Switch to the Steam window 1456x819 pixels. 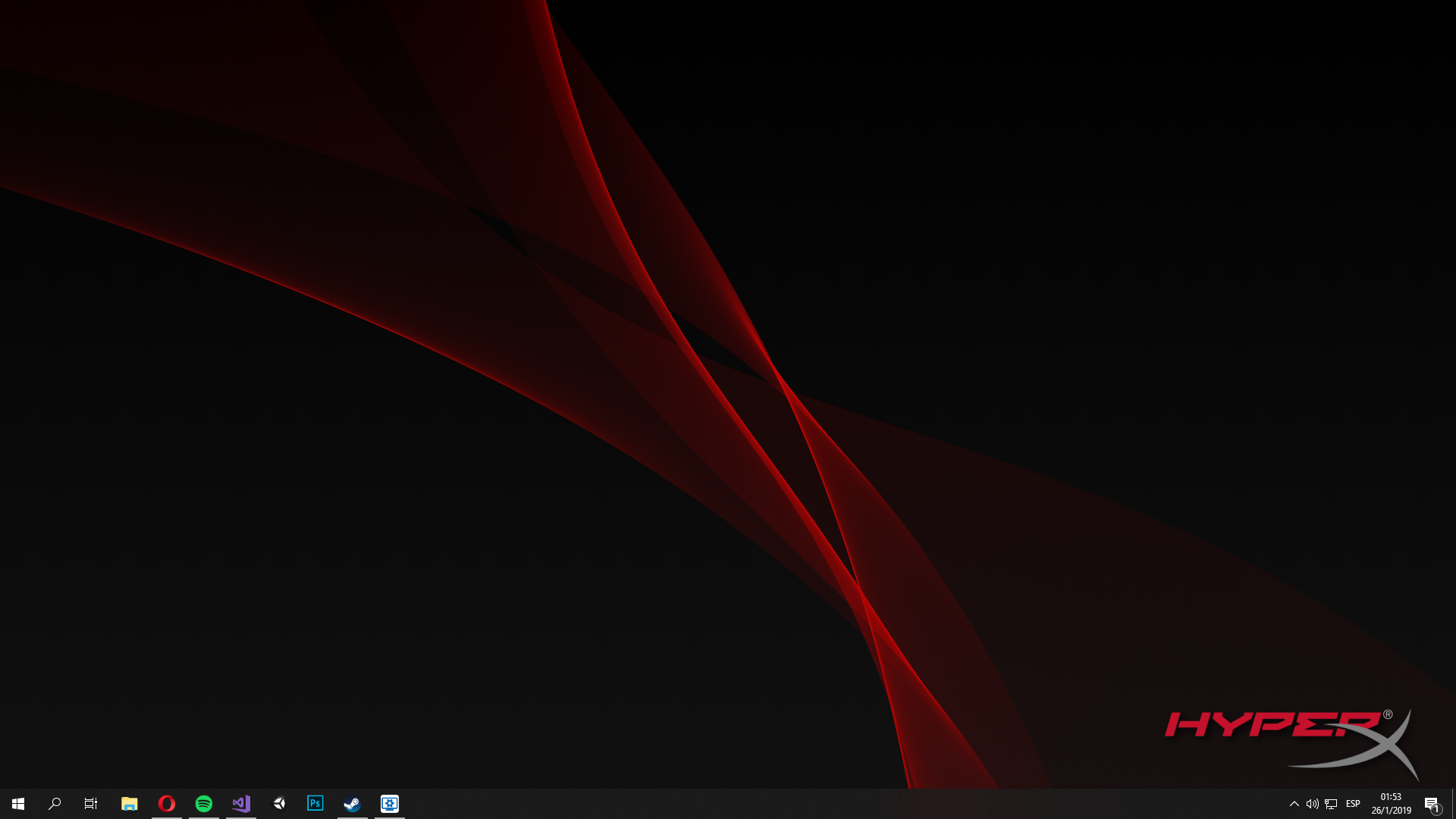tap(353, 804)
